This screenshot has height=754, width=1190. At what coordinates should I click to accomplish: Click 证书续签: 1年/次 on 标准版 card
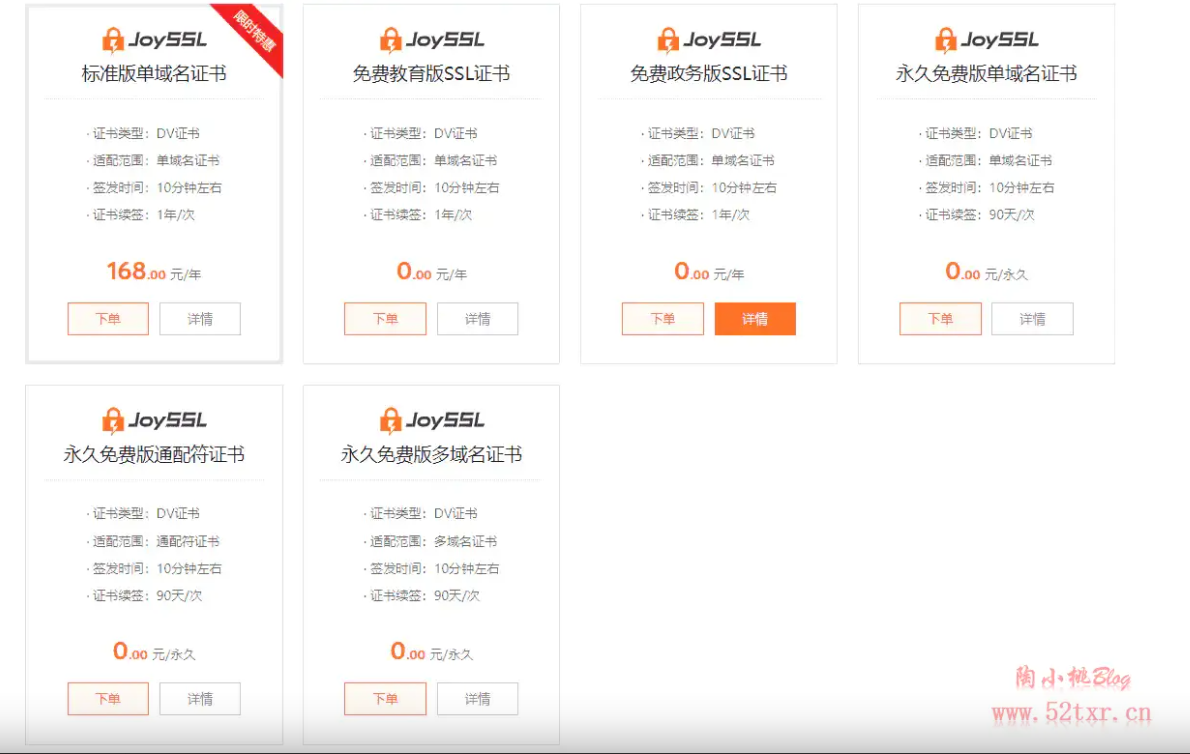[x=141, y=215]
